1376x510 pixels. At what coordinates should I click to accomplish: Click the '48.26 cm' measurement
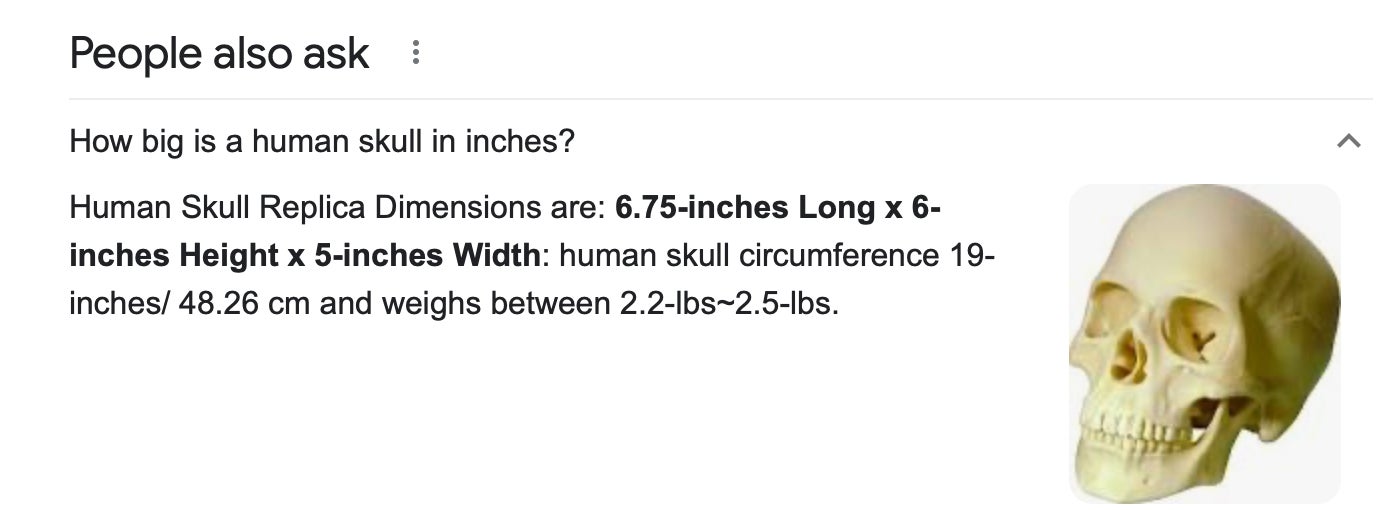(245, 302)
